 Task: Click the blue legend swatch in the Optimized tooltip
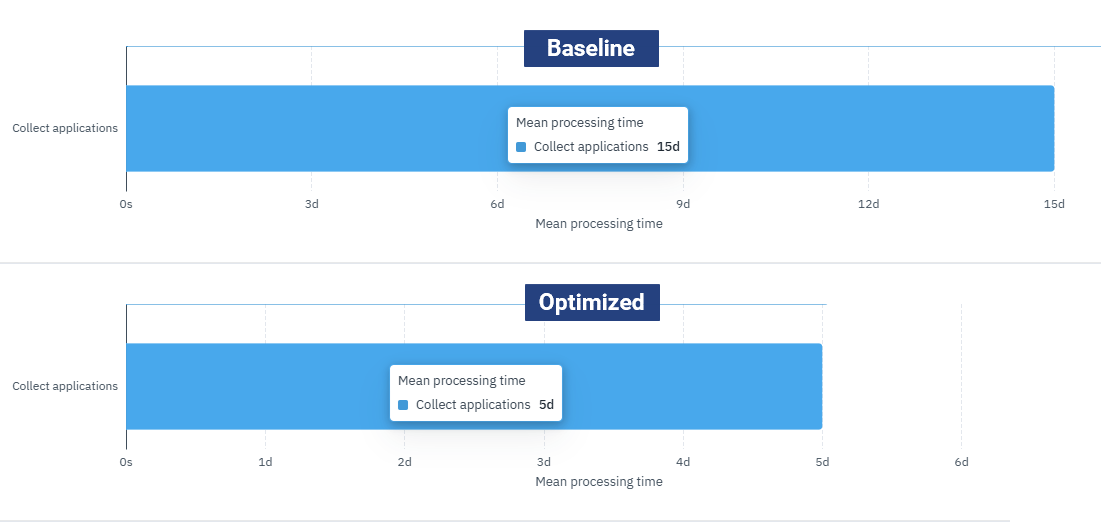click(403, 405)
